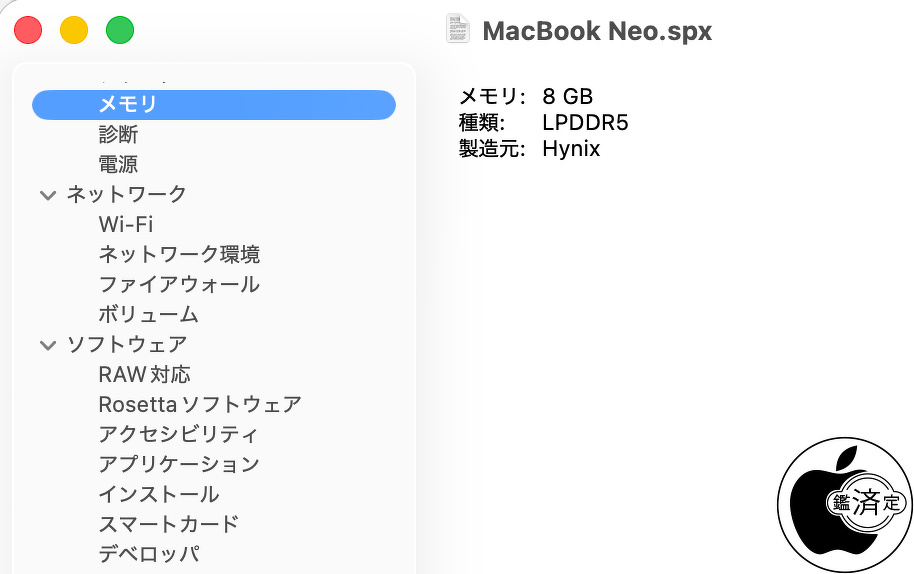The height and width of the screenshot is (574, 914).
Task: Collapse the ネットワーク section chevron
Action: pyautogui.click(x=47, y=195)
